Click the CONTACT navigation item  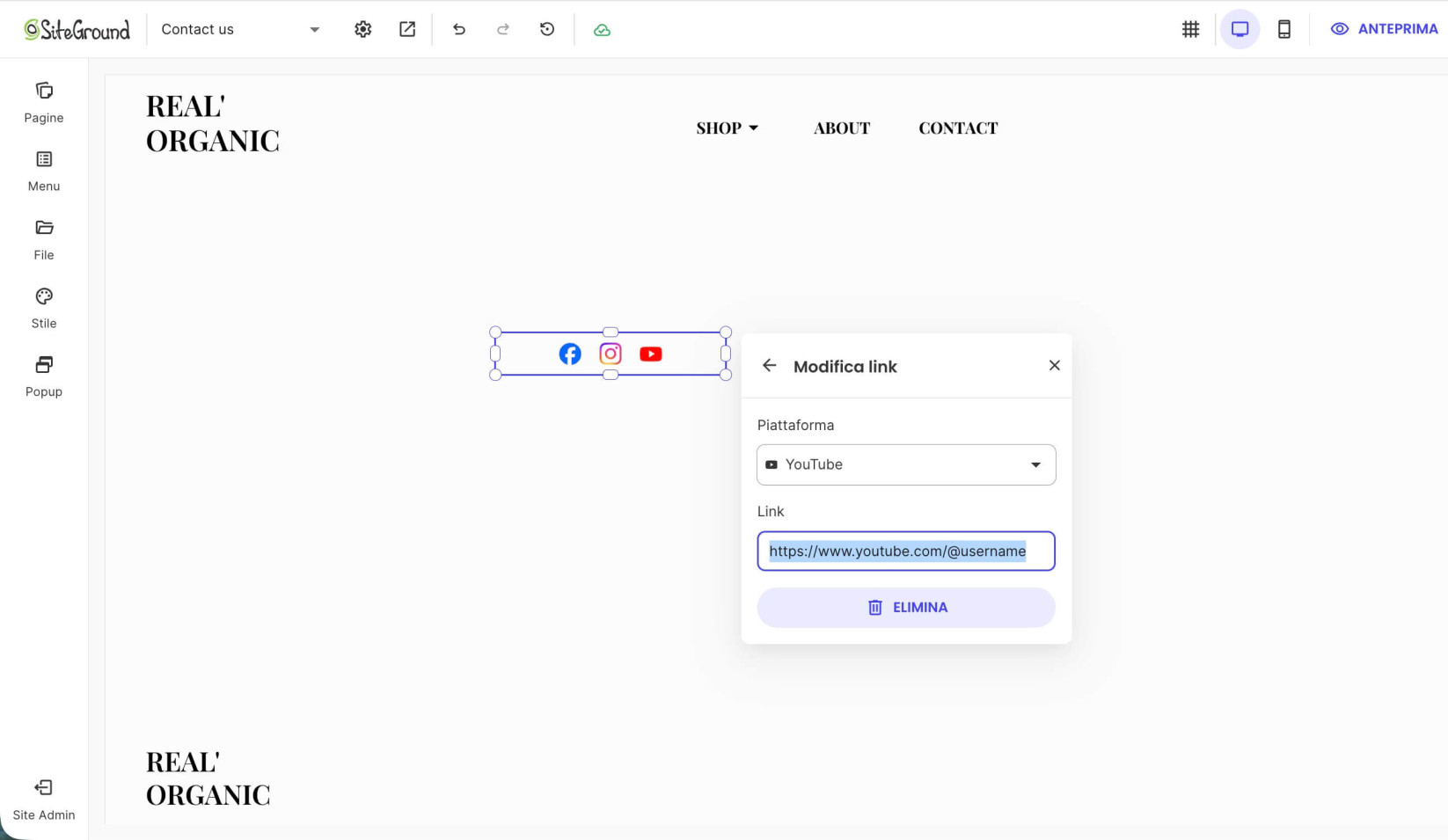958,128
